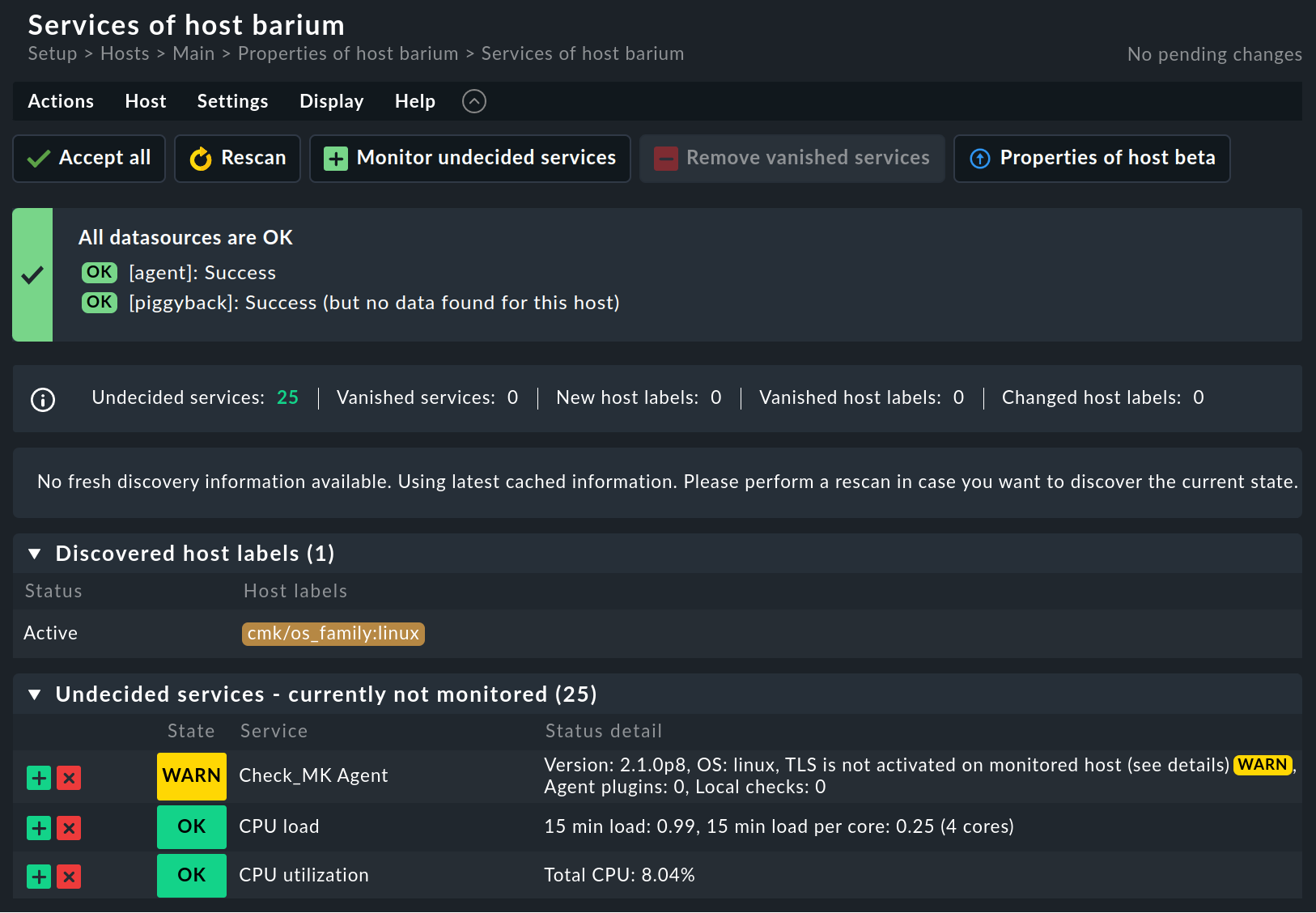Click the info icon beside Undecided services
The image size is (1316, 913).
click(43, 399)
